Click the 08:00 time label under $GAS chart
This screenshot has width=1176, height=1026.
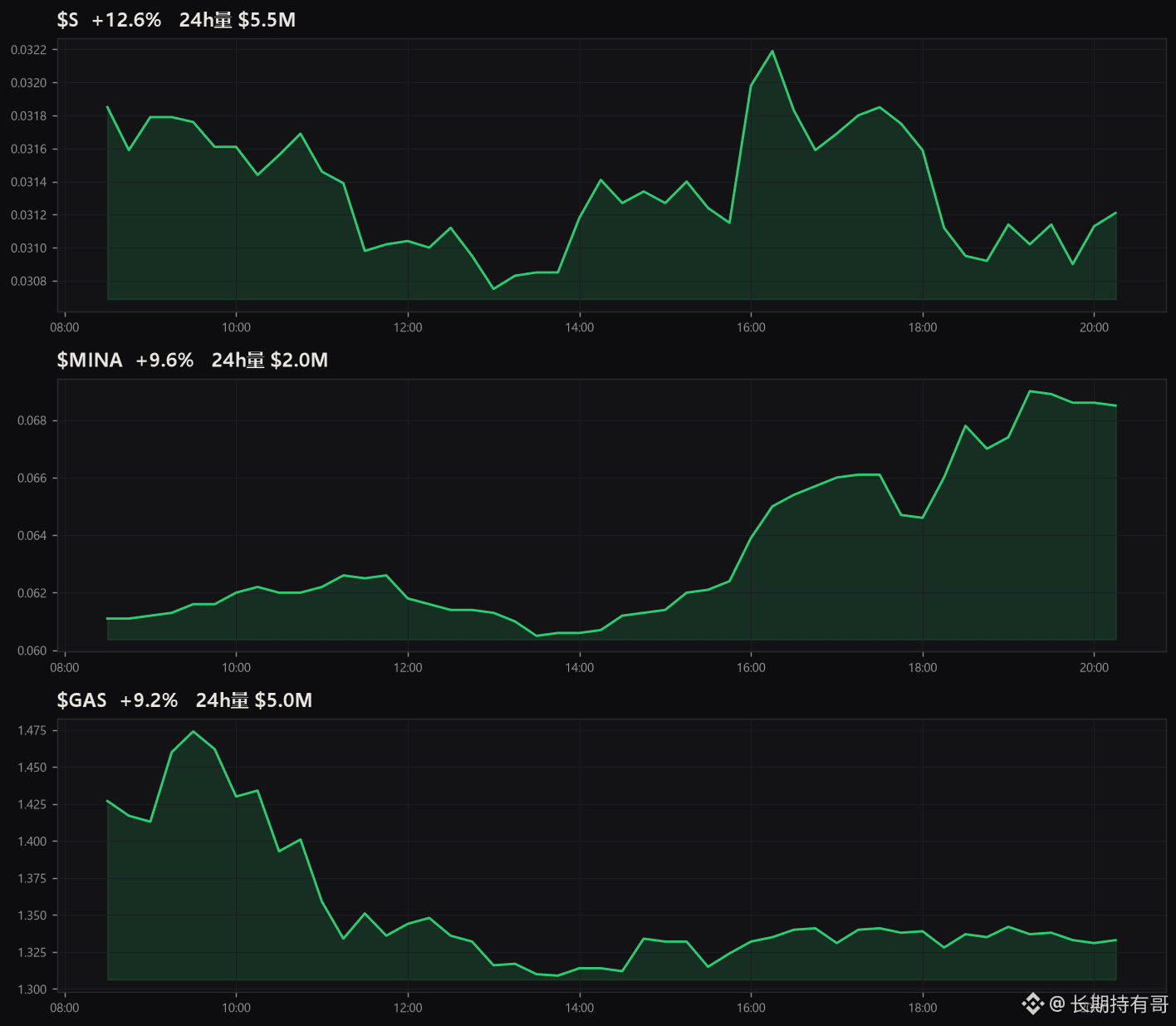tap(65, 1008)
